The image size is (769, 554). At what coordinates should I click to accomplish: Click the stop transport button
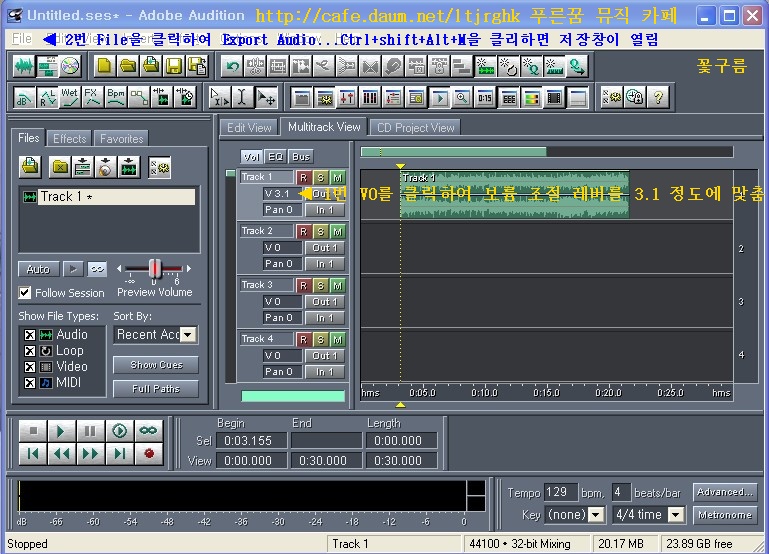33,431
